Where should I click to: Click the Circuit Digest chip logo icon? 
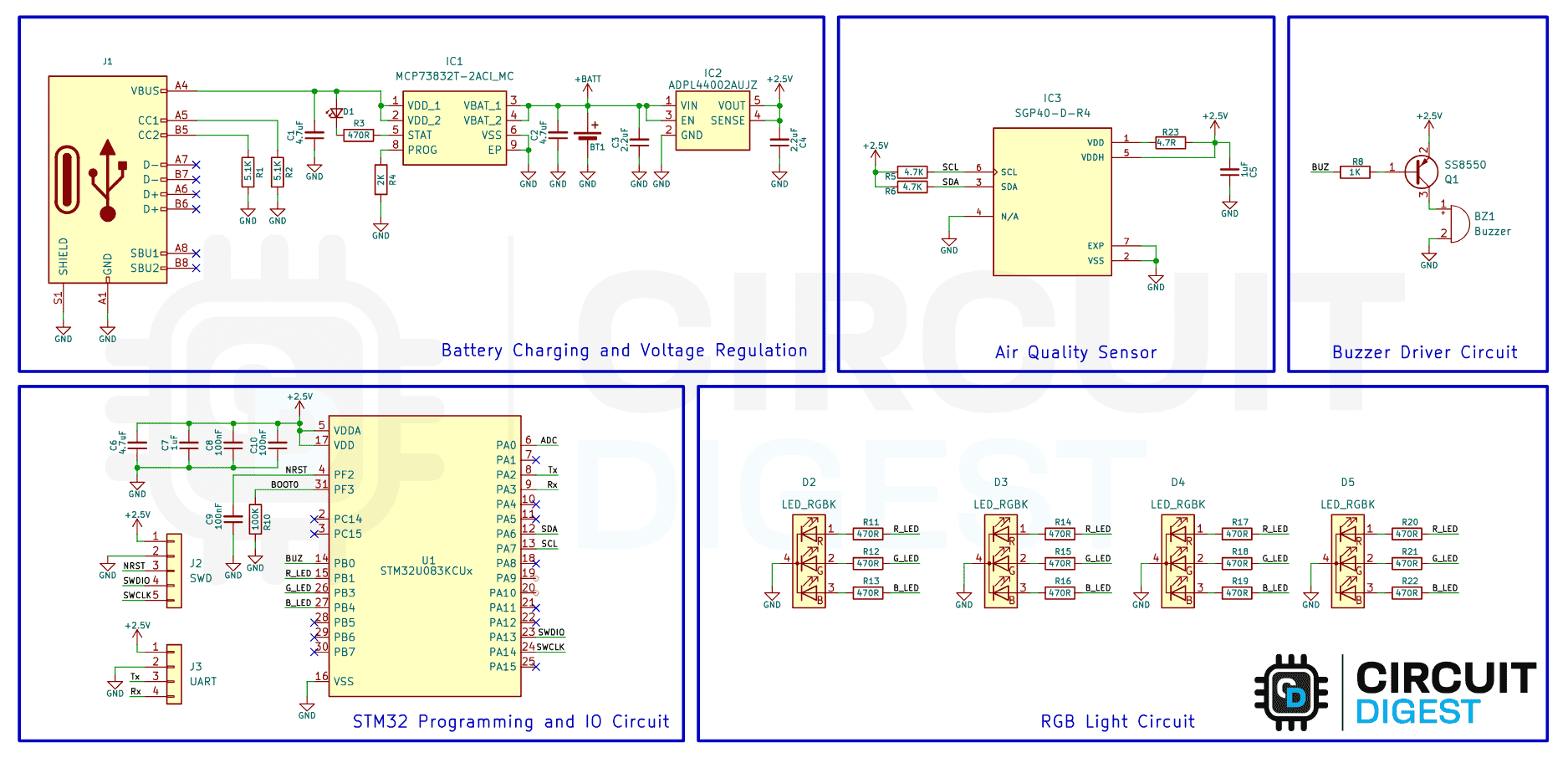pos(1292,692)
